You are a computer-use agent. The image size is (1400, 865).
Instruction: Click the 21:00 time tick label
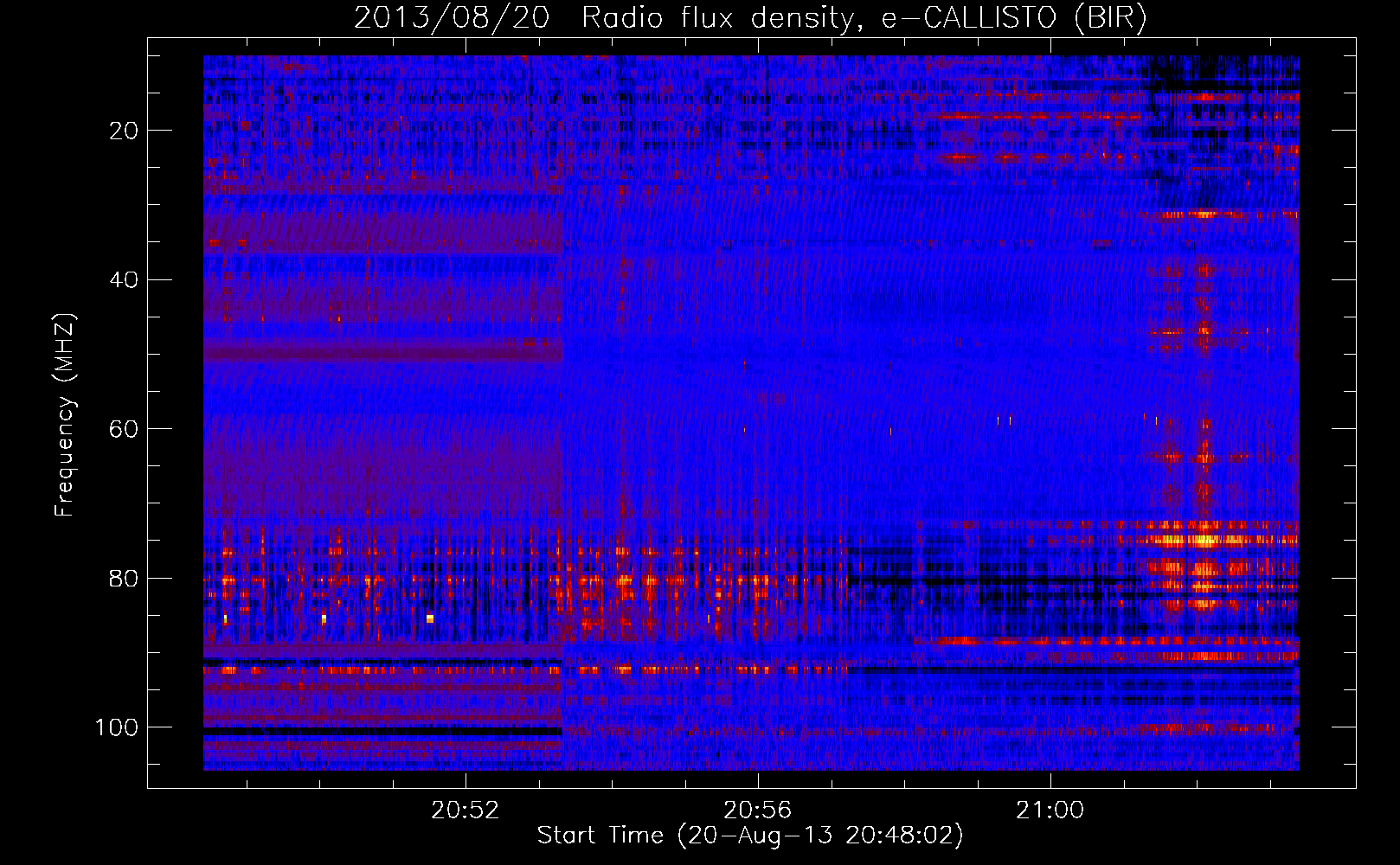tap(1050, 811)
